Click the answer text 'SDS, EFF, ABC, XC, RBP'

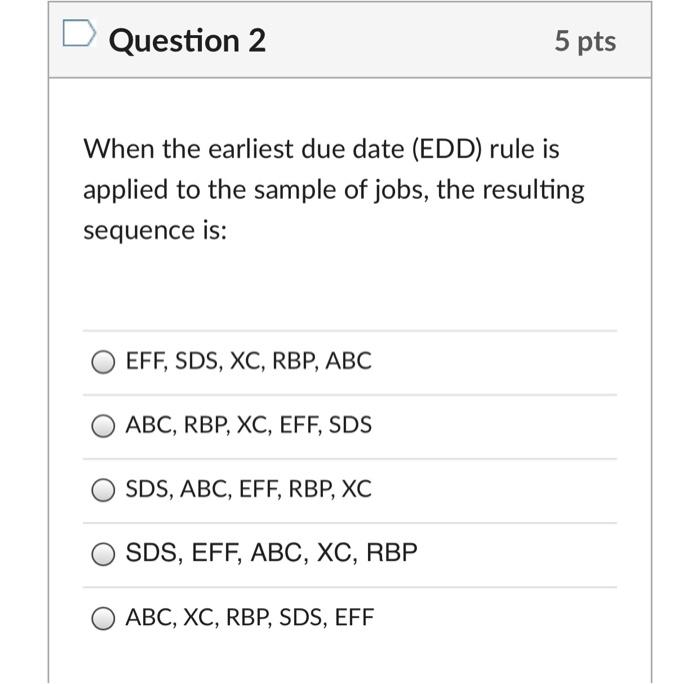(271, 553)
